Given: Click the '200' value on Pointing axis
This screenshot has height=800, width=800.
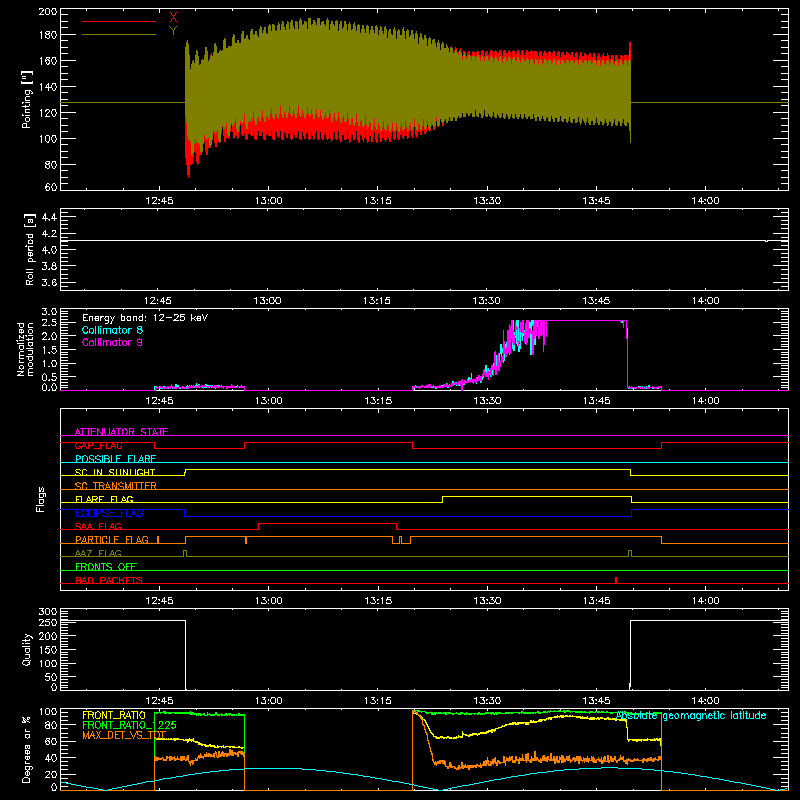Looking at the screenshot, I should point(47,11).
